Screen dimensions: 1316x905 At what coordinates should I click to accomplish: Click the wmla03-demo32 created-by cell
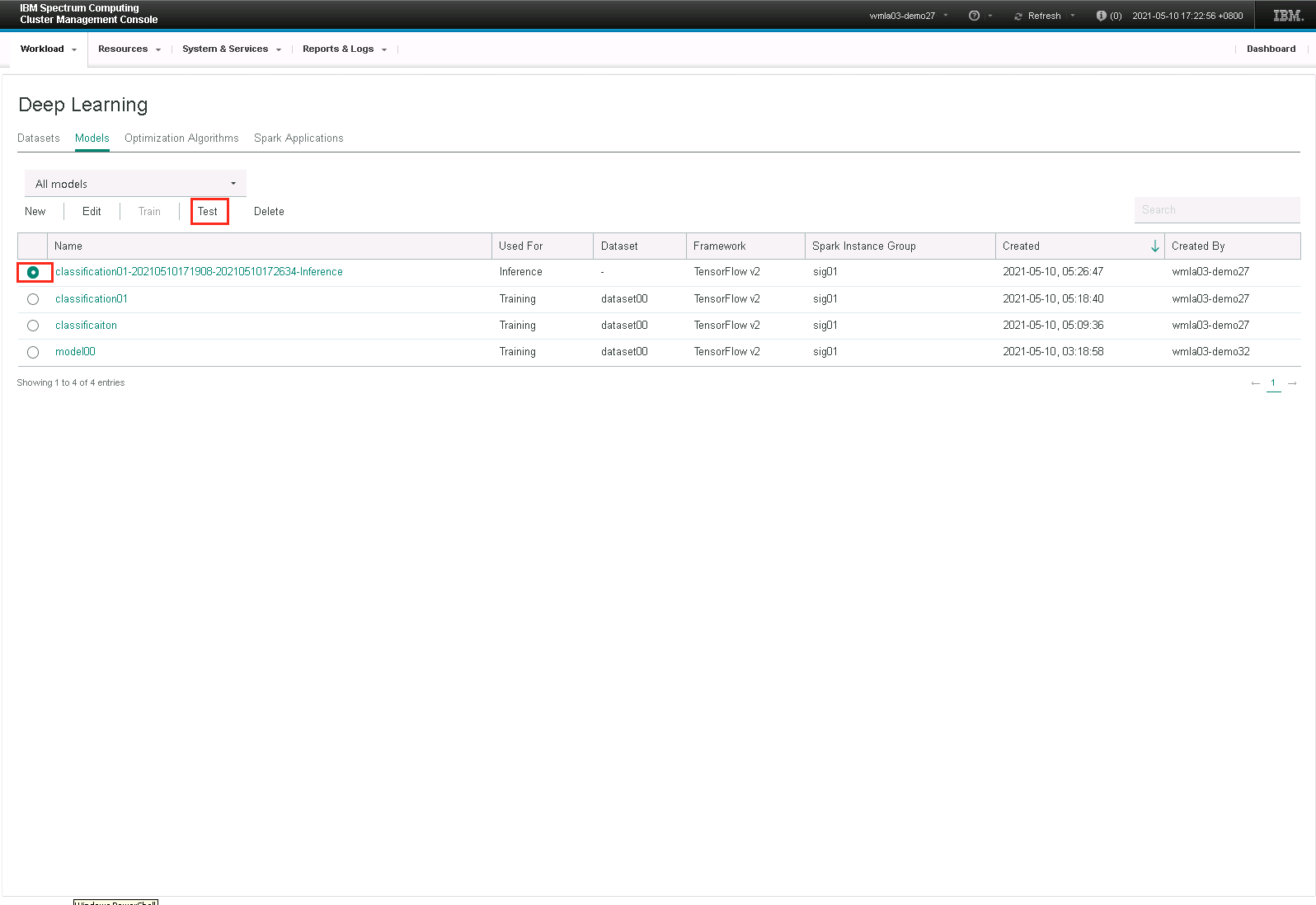pos(1210,351)
